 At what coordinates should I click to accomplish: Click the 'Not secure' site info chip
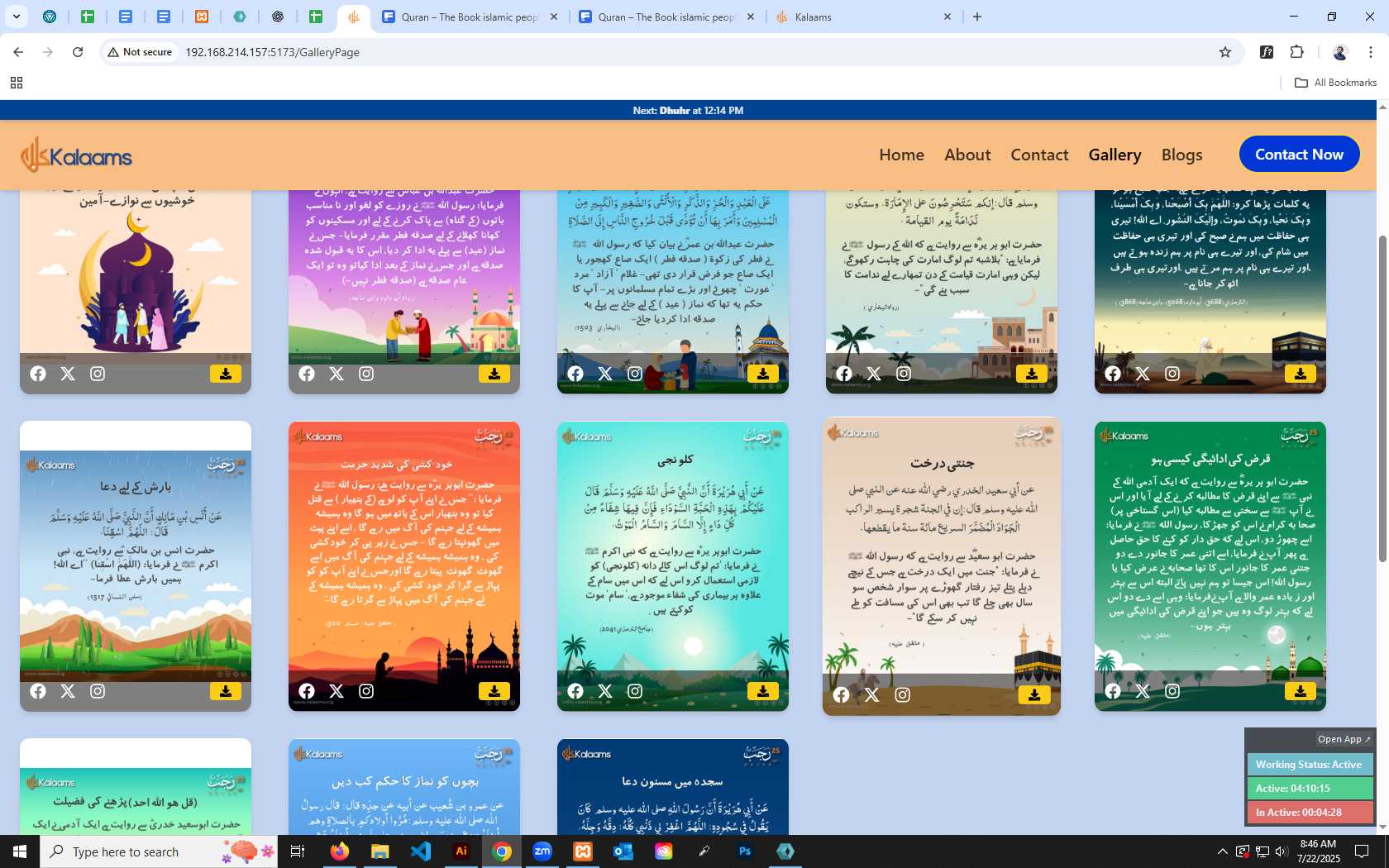coord(140,52)
